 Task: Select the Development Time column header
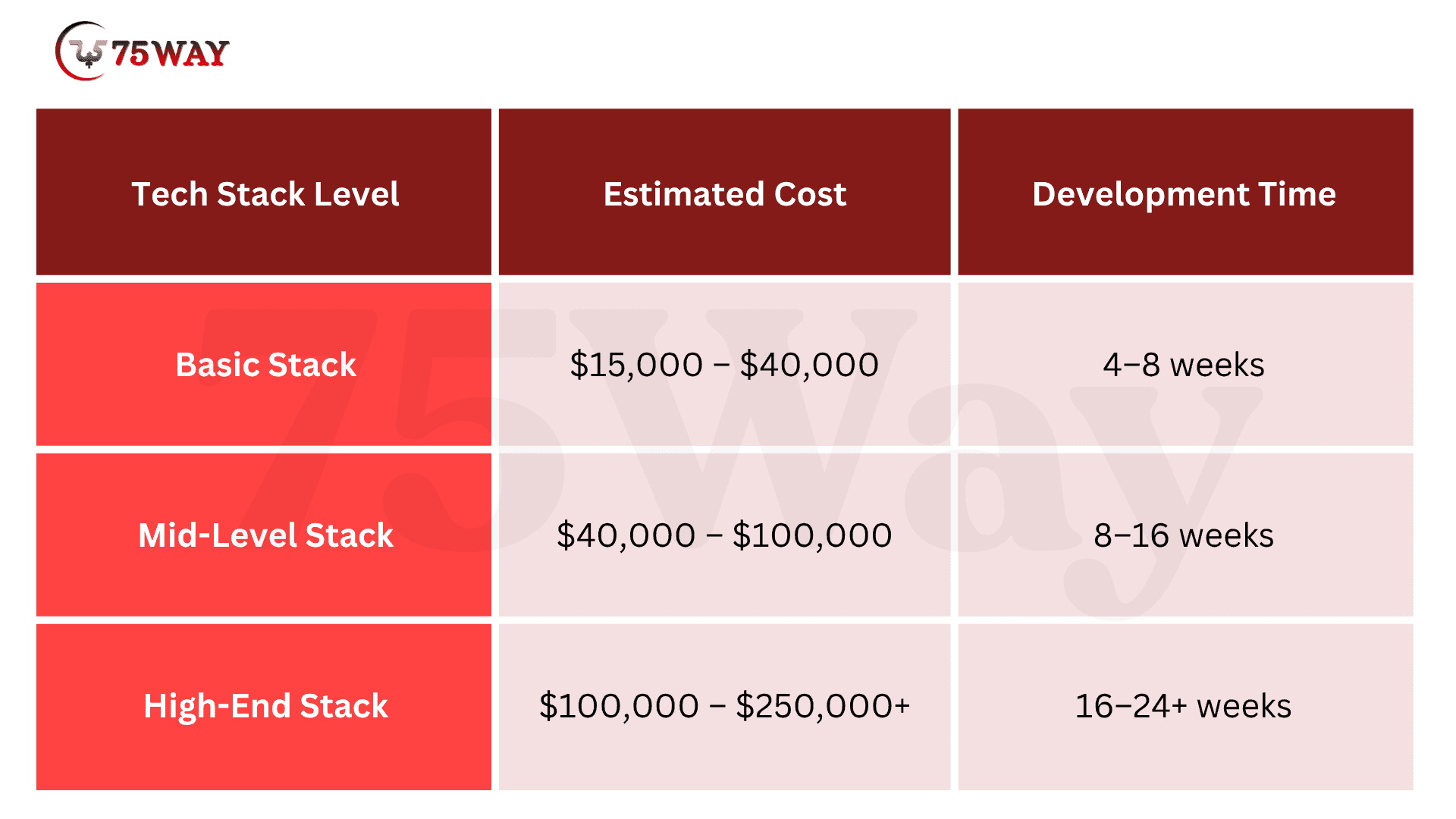1184,194
